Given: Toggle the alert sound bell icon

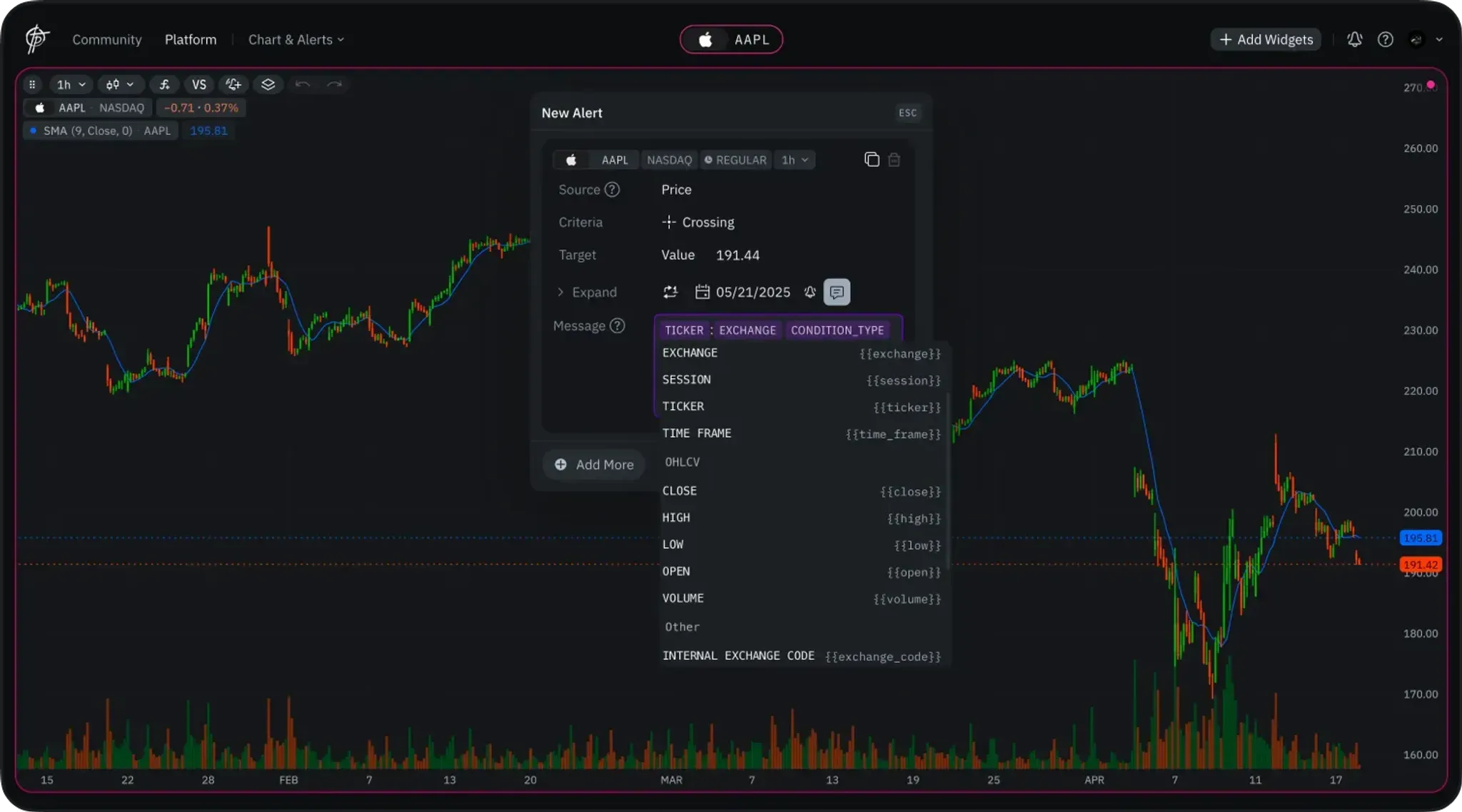Looking at the screenshot, I should point(810,292).
